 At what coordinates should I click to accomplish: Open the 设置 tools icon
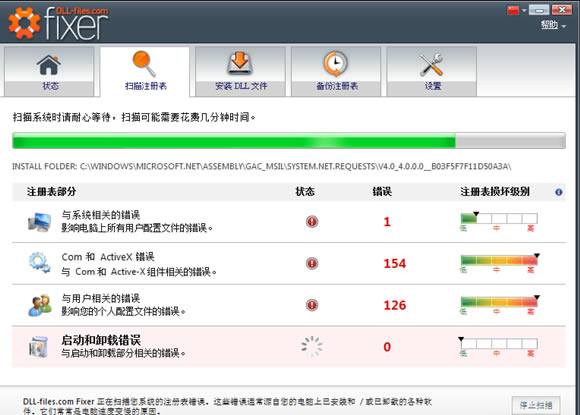(x=431, y=65)
